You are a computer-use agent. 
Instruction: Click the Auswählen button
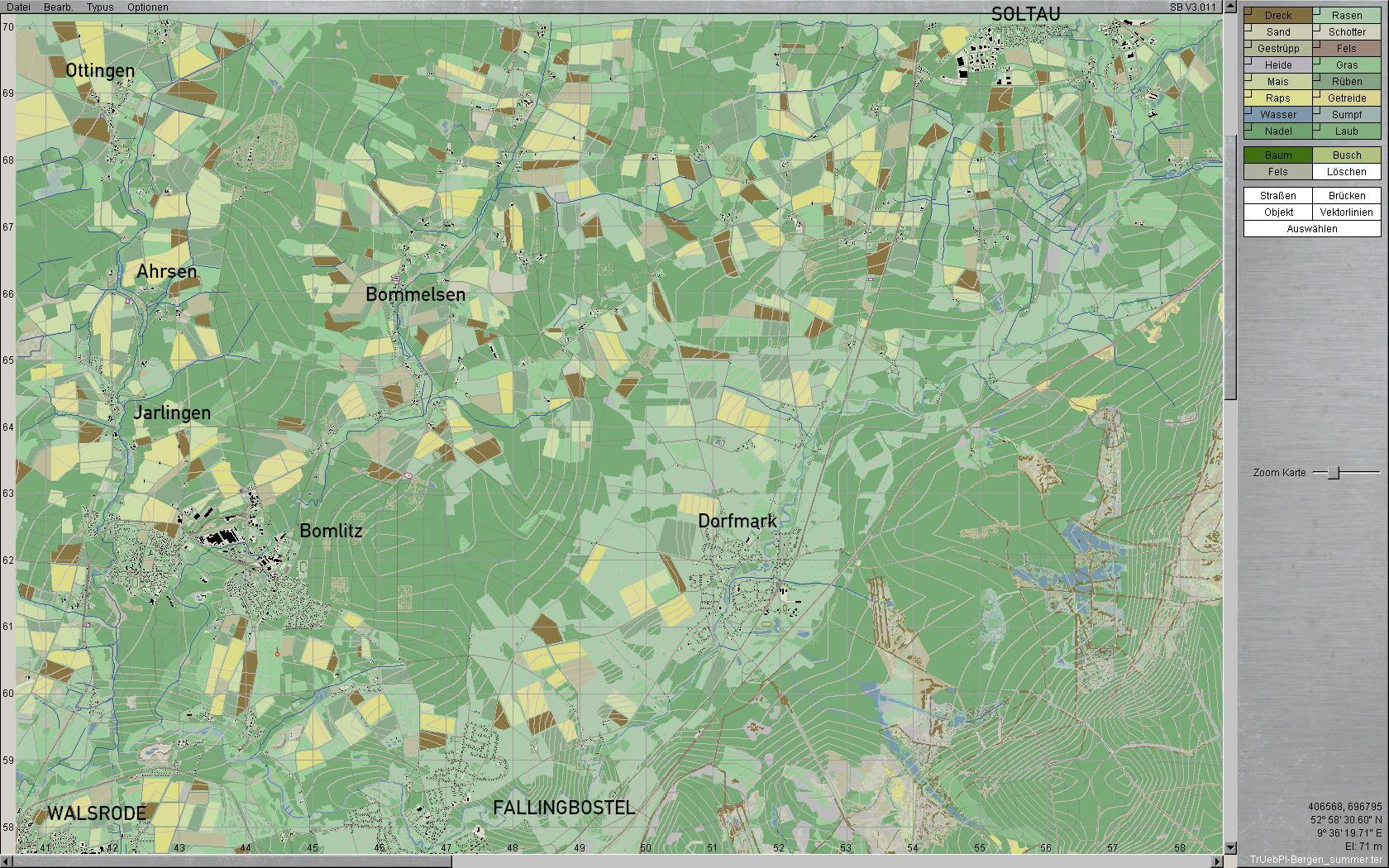(1312, 229)
